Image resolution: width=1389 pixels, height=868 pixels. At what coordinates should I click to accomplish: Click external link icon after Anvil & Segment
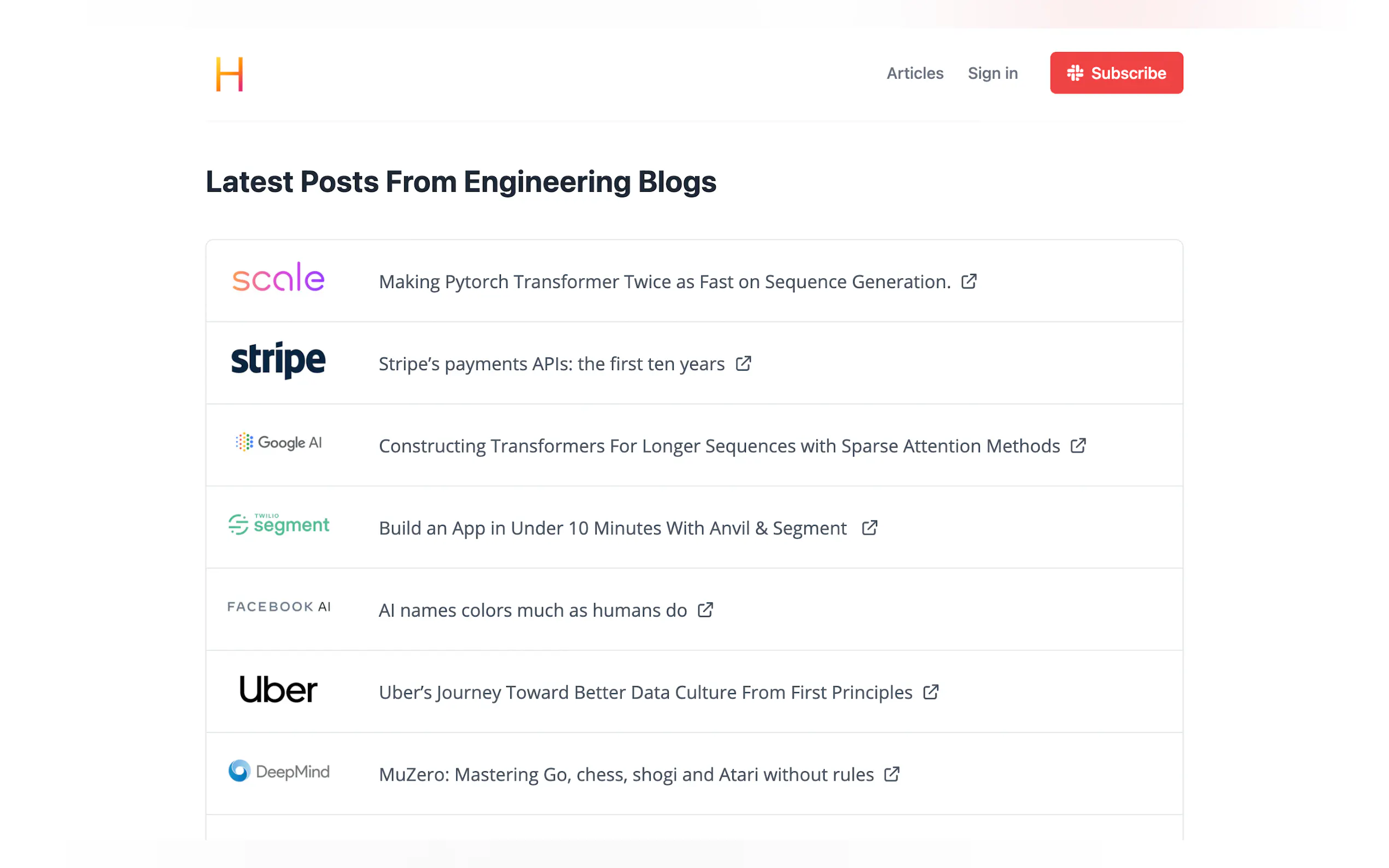[x=869, y=527]
